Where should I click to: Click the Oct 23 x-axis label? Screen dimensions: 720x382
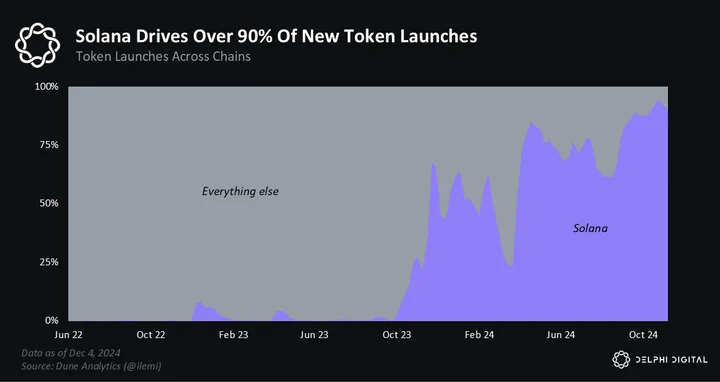(x=397, y=335)
